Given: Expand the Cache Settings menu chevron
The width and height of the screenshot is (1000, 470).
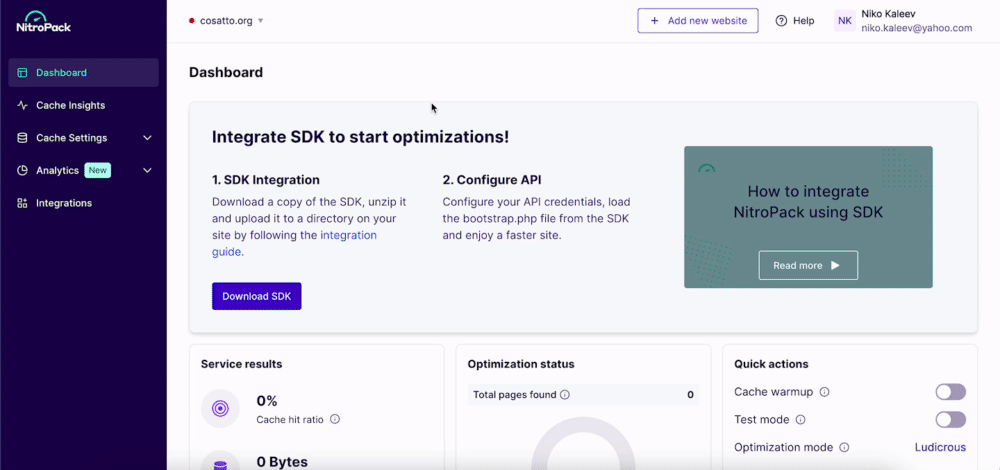Looking at the screenshot, I should 147,138.
